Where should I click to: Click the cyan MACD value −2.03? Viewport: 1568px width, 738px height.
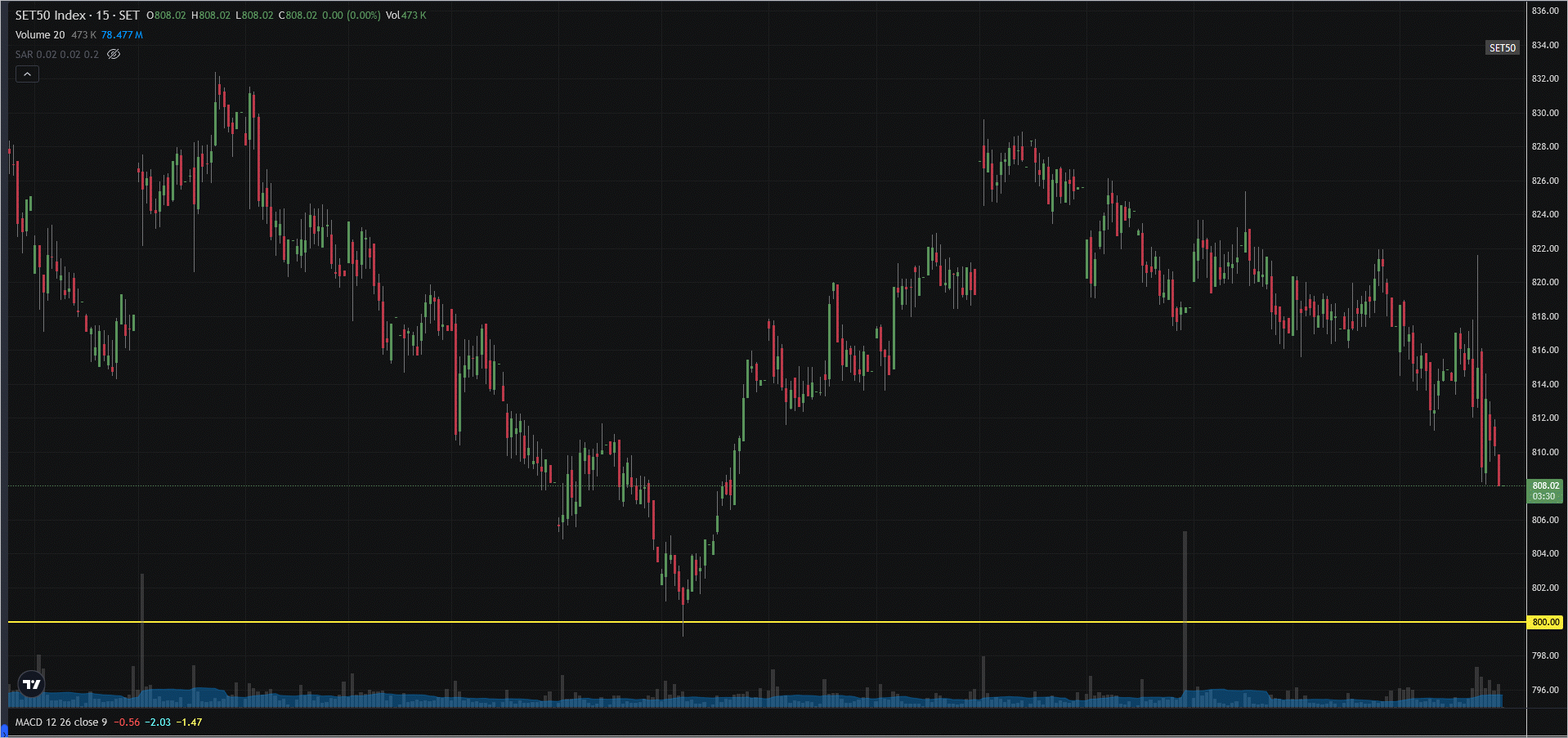(x=159, y=722)
